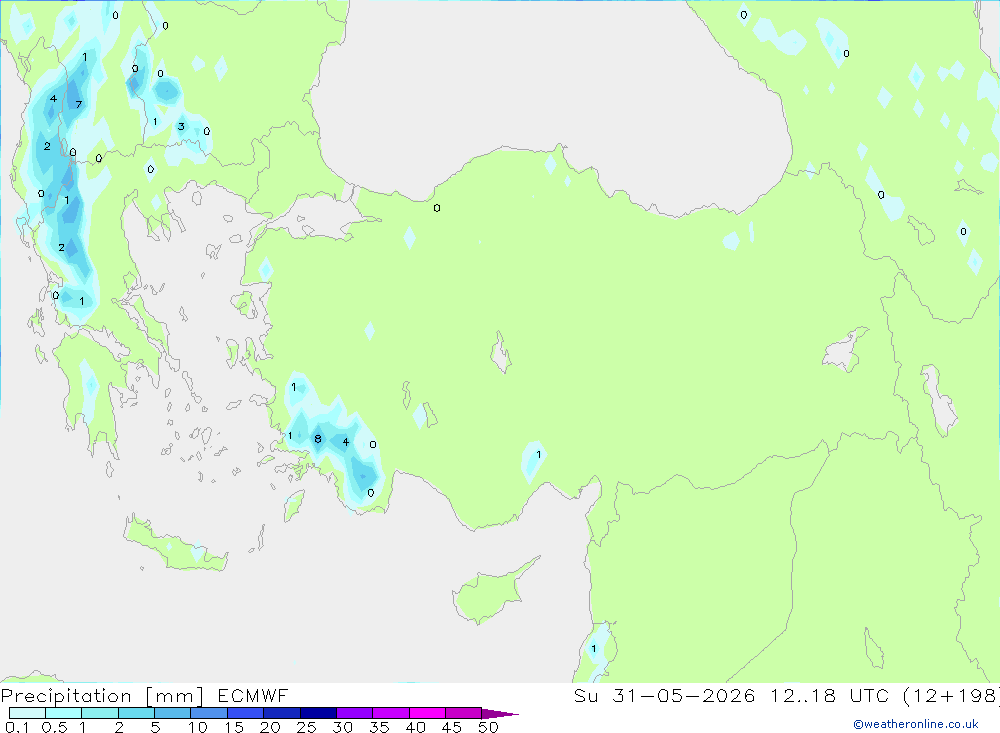Click the map precipitation value '7'
This screenshot has height=733, width=1000.
click(78, 105)
